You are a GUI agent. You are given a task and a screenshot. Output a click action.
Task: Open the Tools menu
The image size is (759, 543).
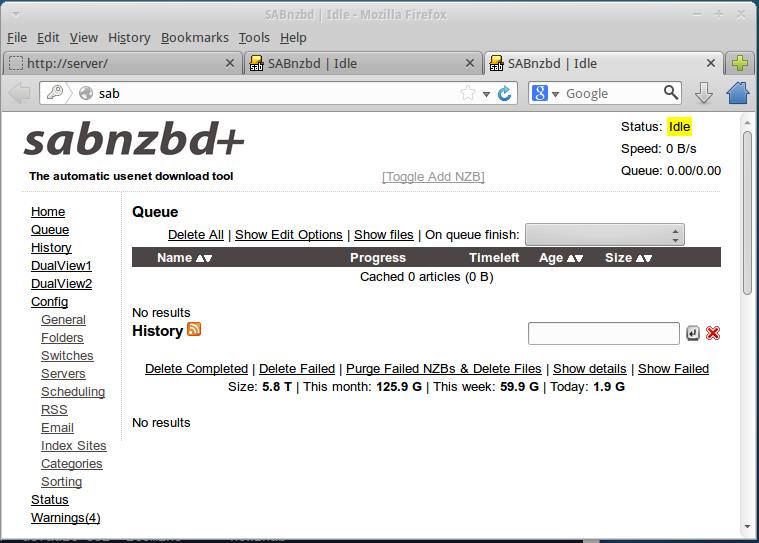coord(254,37)
